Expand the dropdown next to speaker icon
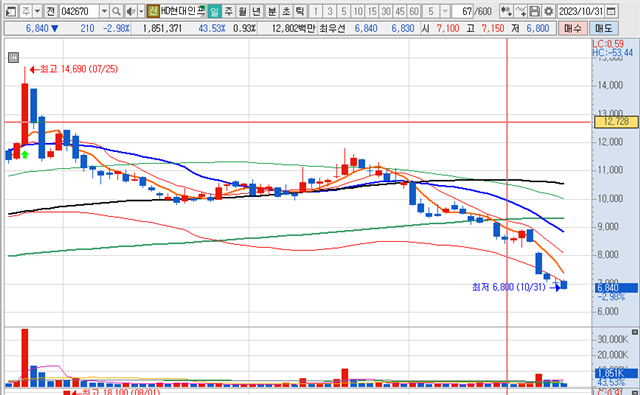The height and width of the screenshot is (395, 640). (x=141, y=11)
